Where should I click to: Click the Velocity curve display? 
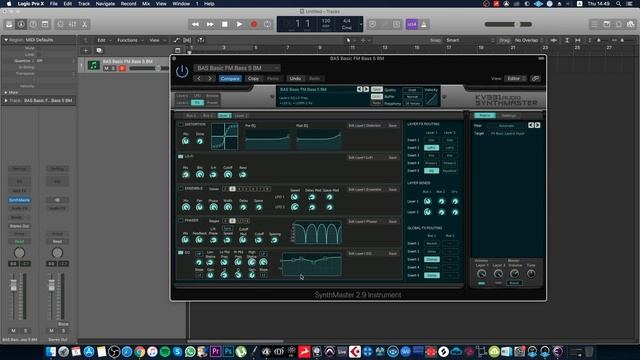(x=431, y=99)
